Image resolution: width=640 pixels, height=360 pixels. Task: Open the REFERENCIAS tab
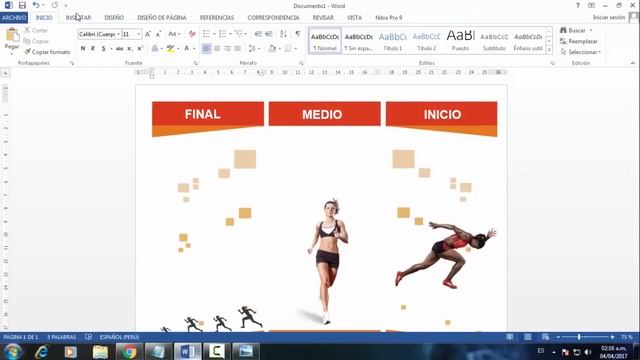(x=217, y=18)
